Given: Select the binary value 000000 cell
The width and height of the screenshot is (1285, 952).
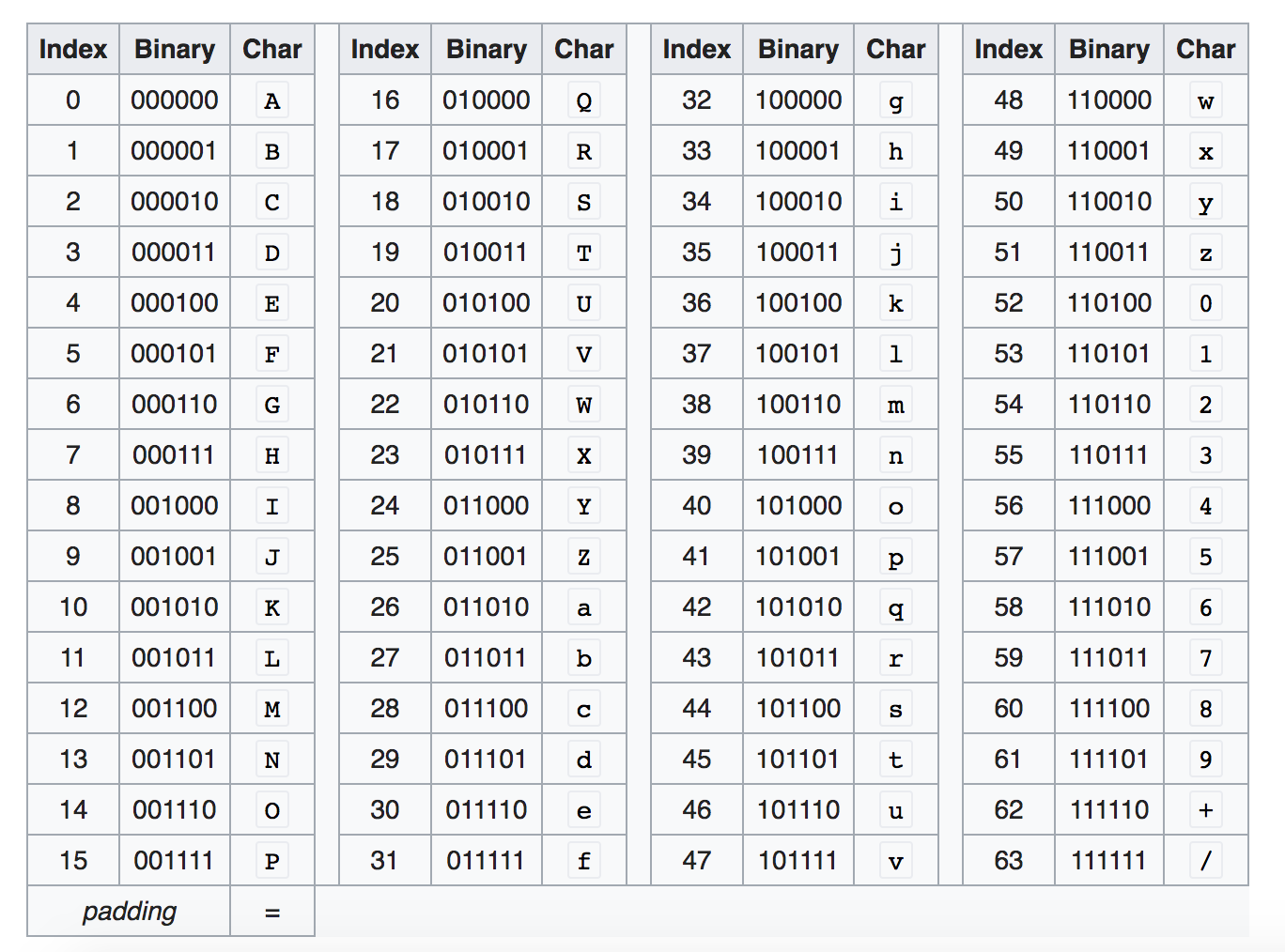Looking at the screenshot, I should click(175, 100).
